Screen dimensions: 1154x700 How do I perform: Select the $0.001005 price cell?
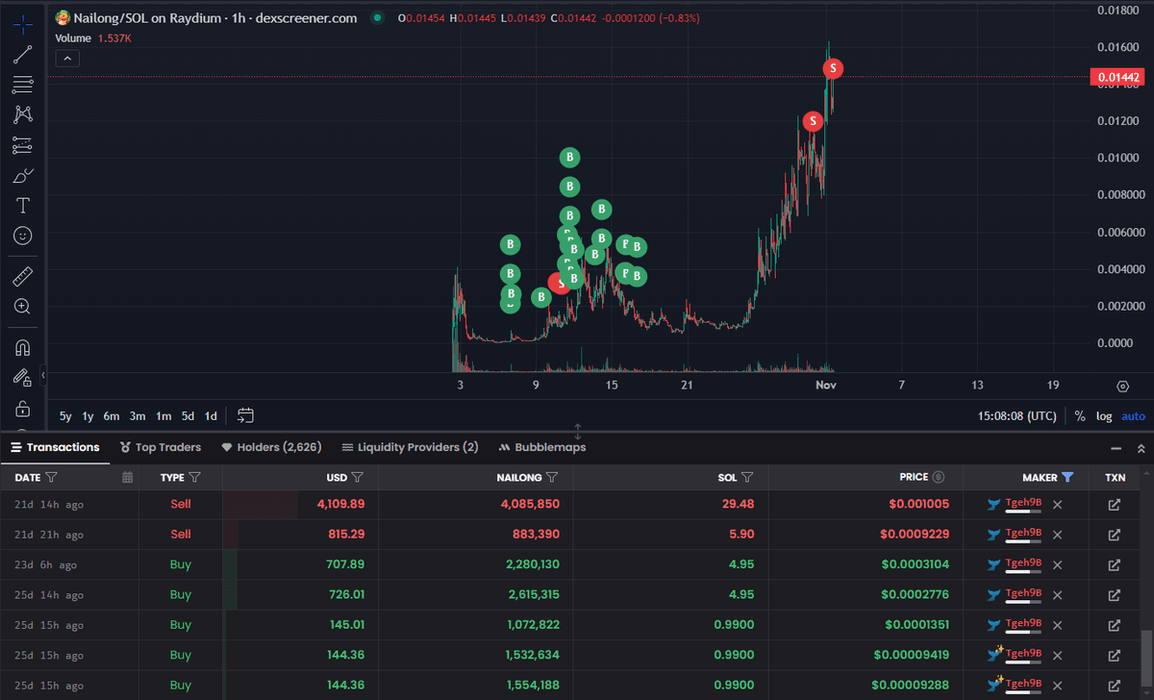918,504
